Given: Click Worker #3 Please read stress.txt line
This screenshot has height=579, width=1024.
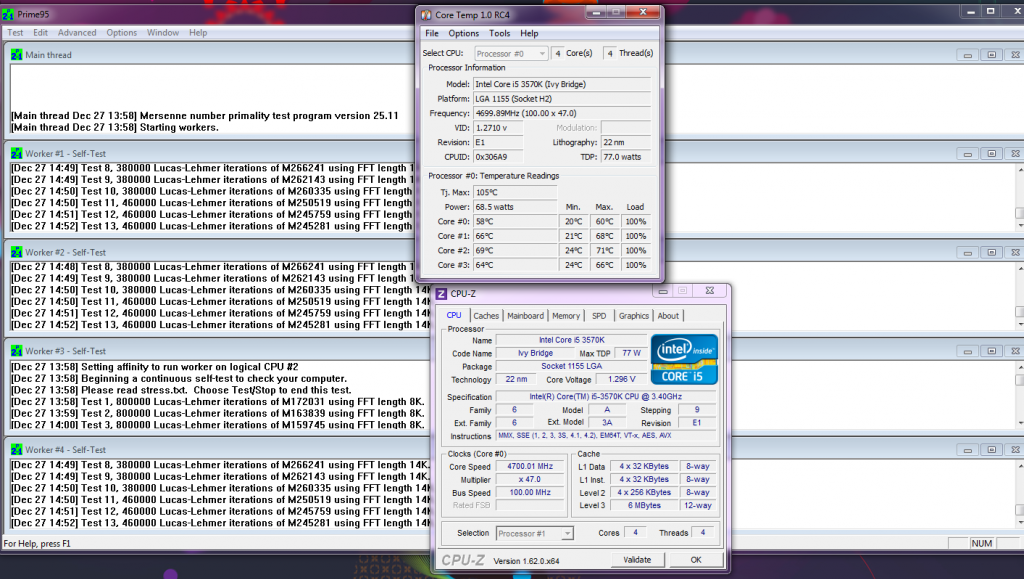Looking at the screenshot, I should coord(181,390).
